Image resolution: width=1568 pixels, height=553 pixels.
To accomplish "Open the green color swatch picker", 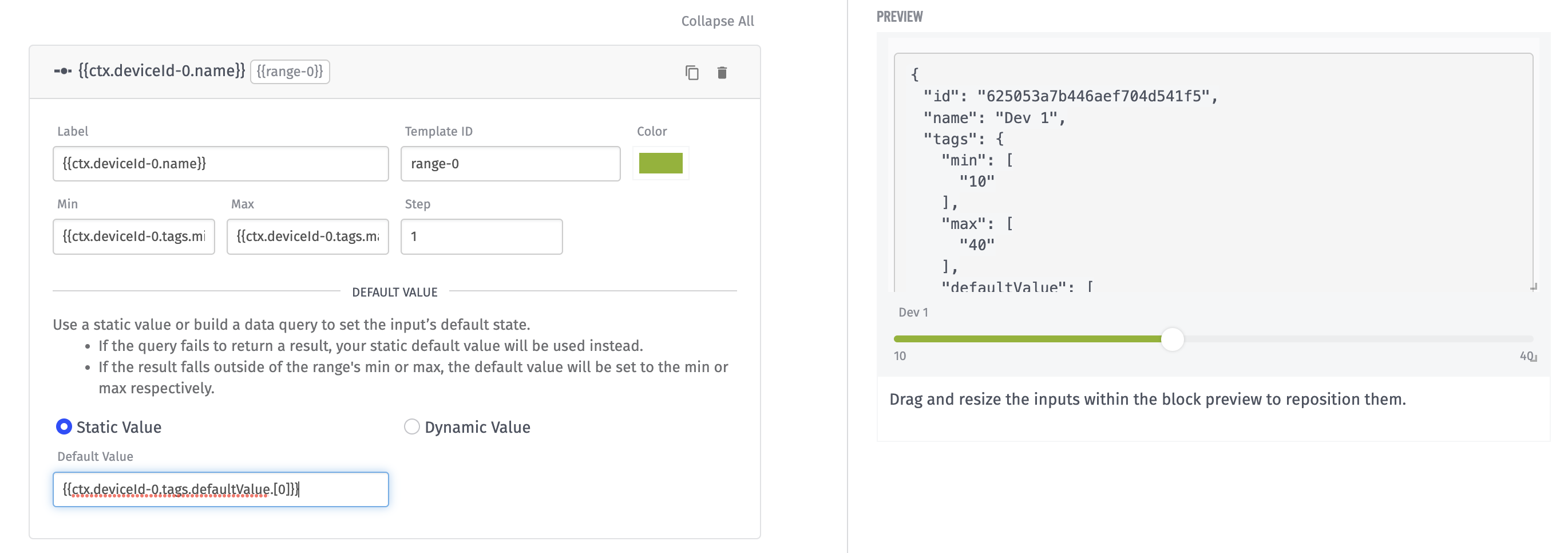I will [660, 163].
